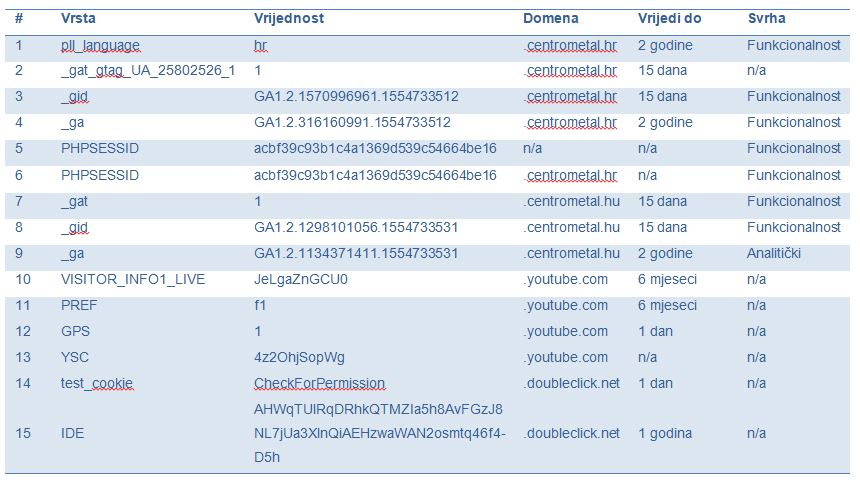
Task: Click the Vrijednost column header
Action: [x=288, y=18]
